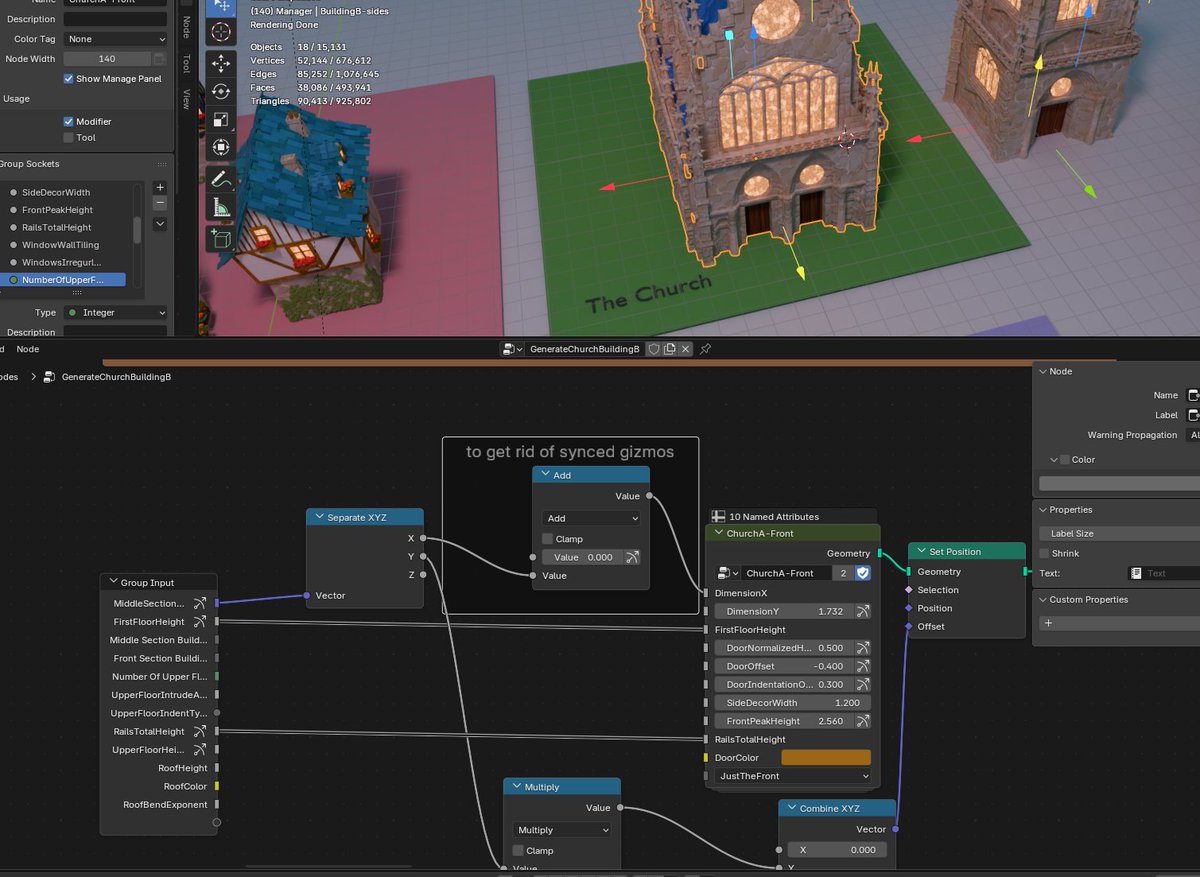Select the Scale tool in viewport toolbar

click(x=221, y=119)
